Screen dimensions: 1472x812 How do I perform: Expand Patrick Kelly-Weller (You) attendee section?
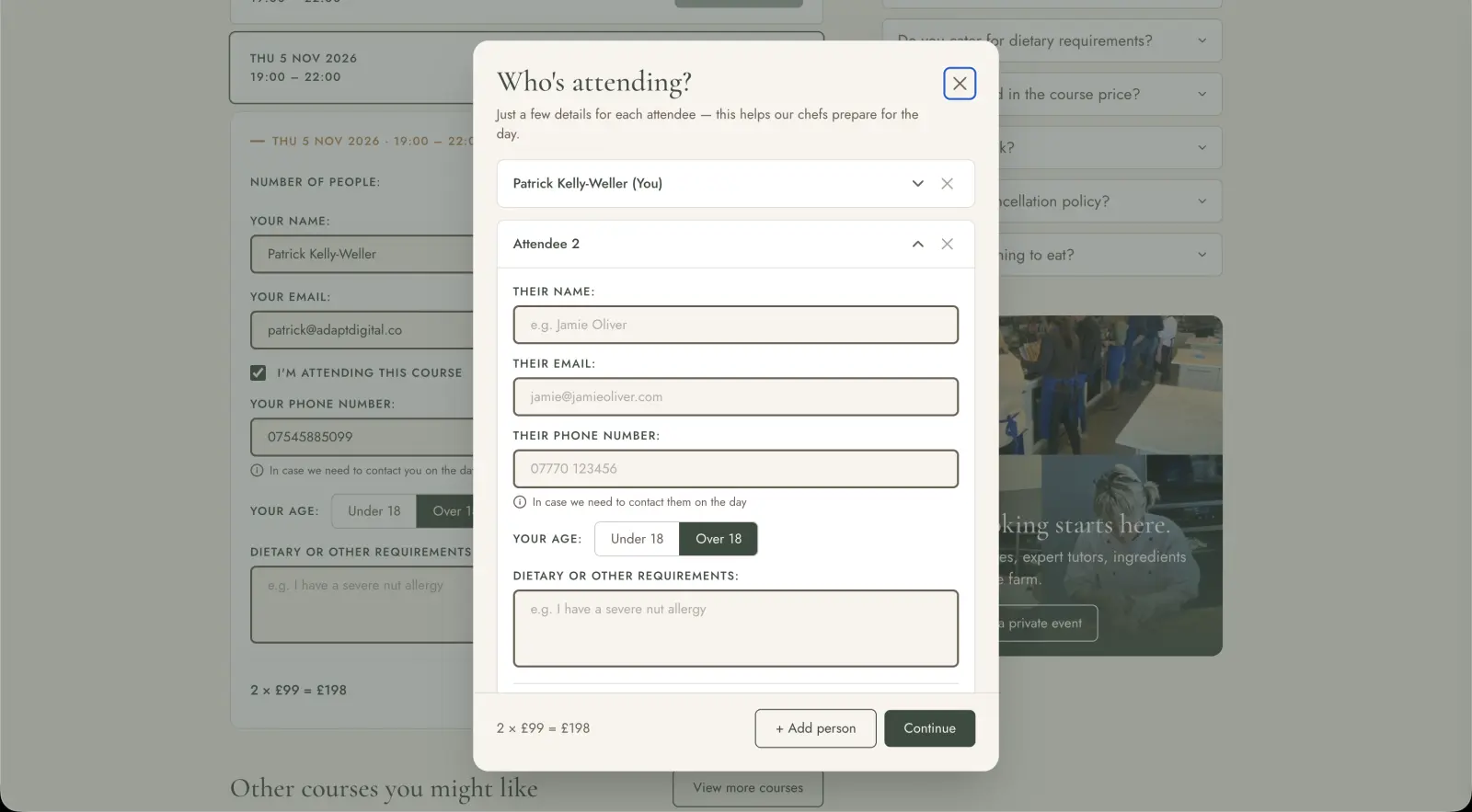point(917,184)
